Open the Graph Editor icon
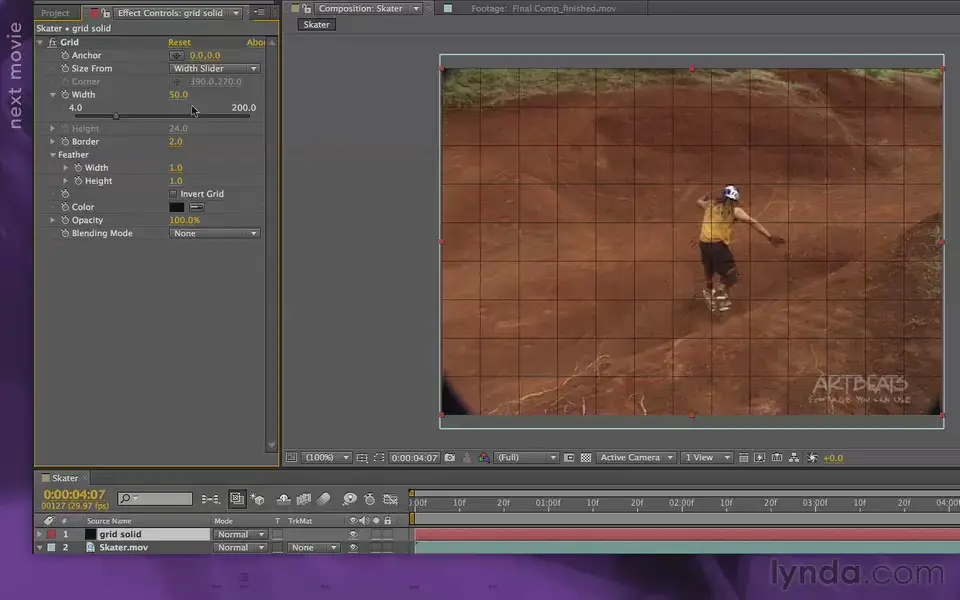Image resolution: width=960 pixels, height=600 pixels. coord(391,499)
